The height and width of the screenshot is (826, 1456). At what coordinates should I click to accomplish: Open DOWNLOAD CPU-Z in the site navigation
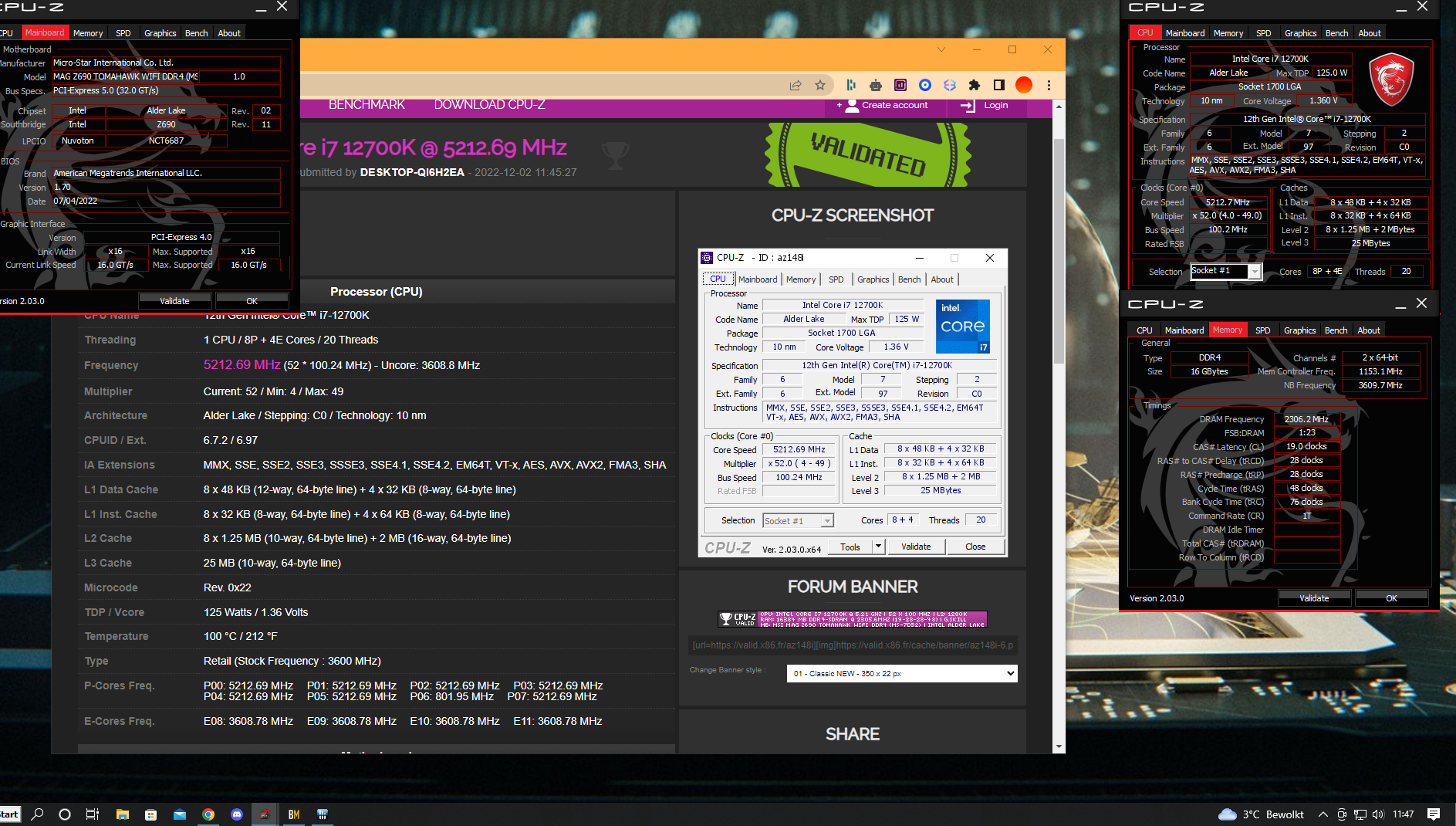[489, 105]
